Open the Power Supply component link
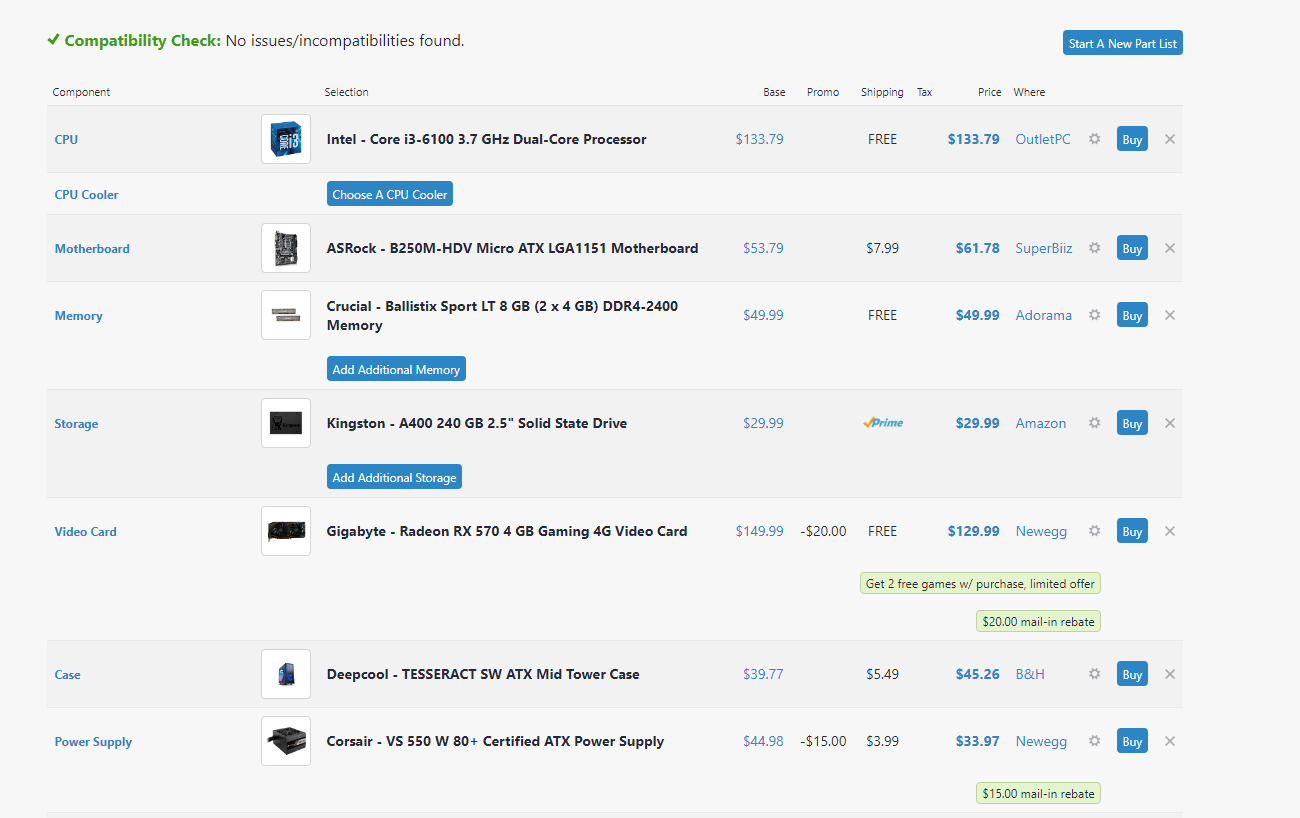 [93, 742]
